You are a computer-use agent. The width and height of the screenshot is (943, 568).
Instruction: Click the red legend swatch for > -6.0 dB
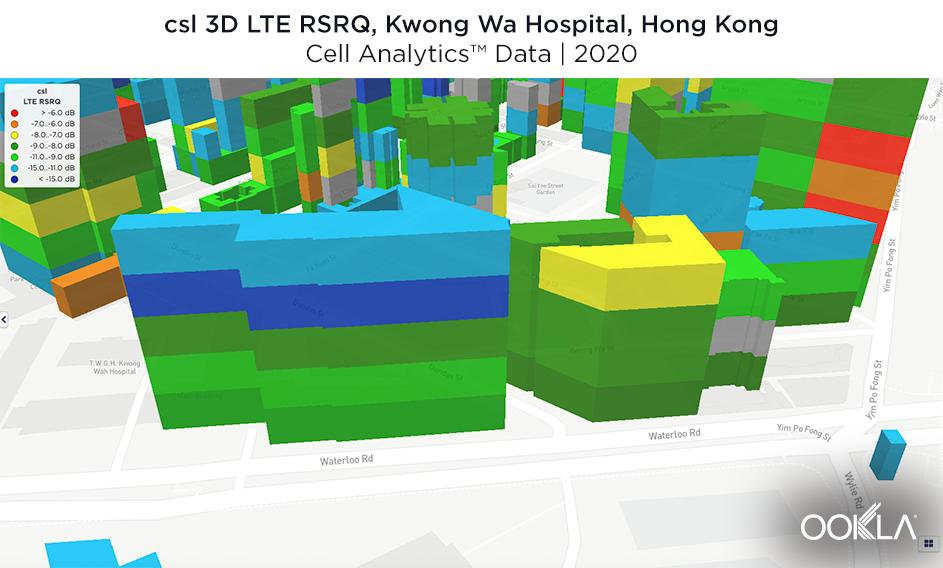(x=14, y=113)
